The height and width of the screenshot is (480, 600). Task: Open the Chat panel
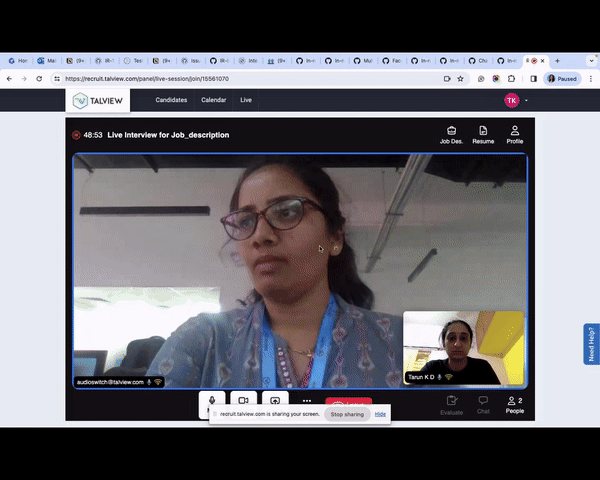[x=483, y=405]
